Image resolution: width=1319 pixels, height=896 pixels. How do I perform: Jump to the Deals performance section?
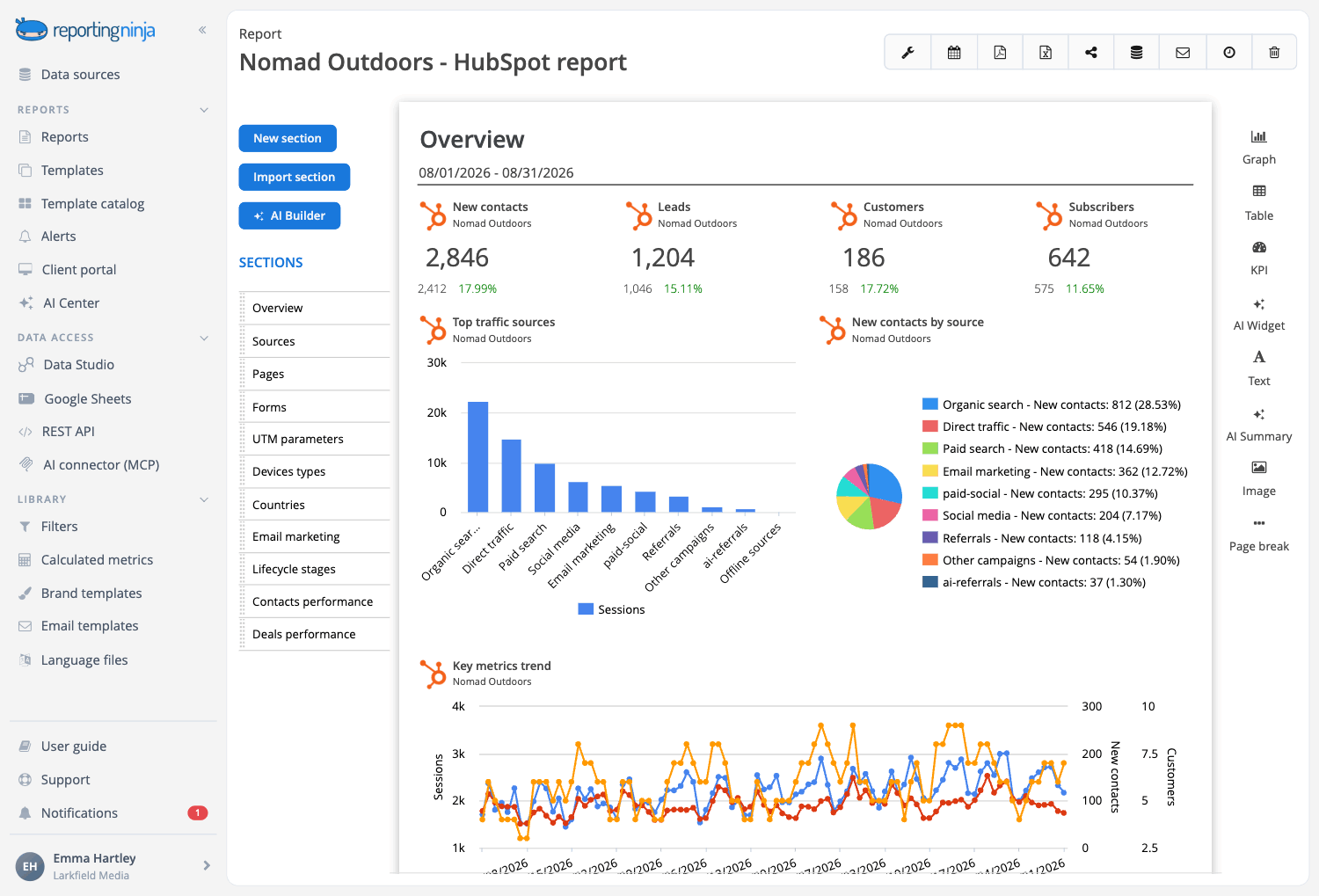coord(316,634)
